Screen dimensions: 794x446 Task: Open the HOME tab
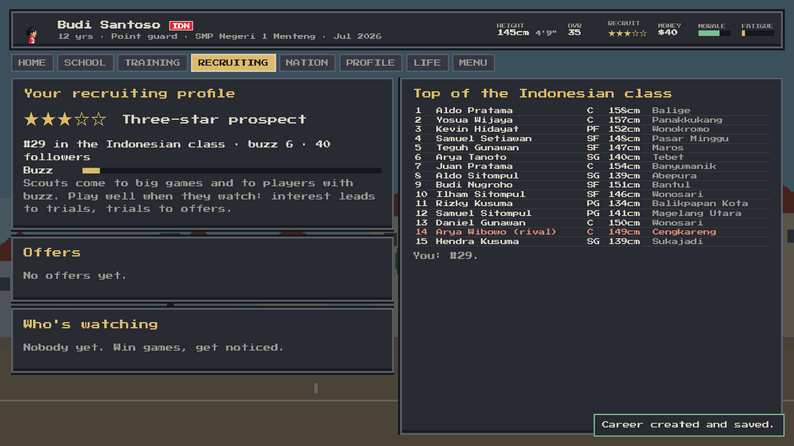pyautogui.click(x=32, y=63)
